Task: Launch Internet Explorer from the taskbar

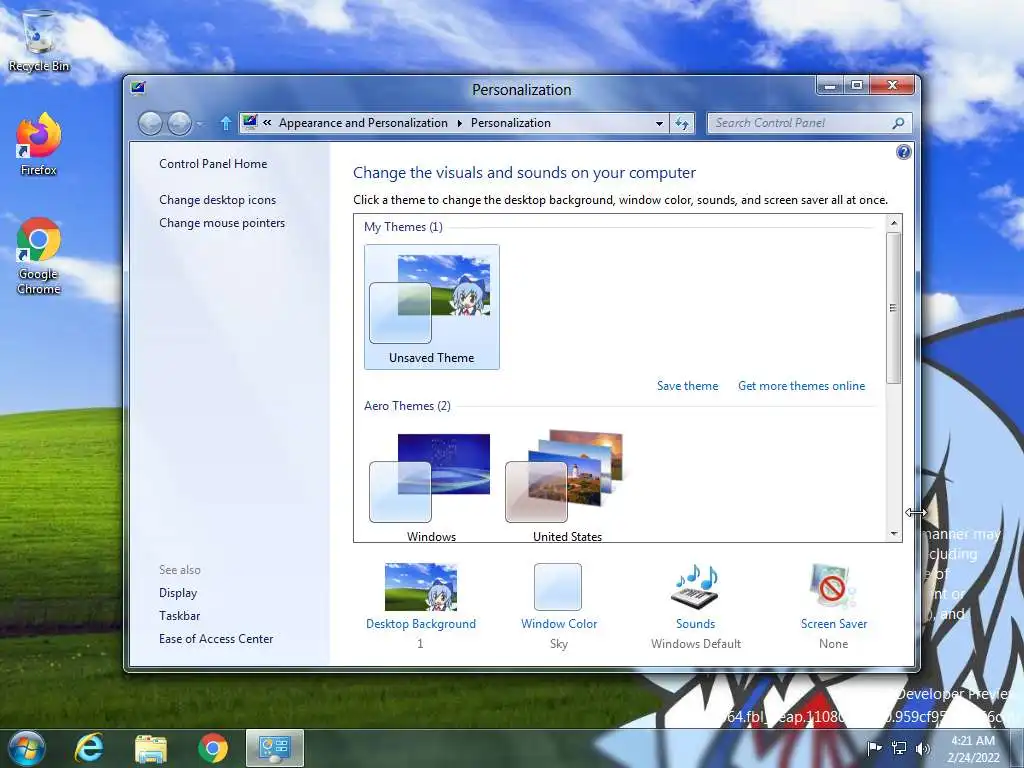Action: click(89, 748)
